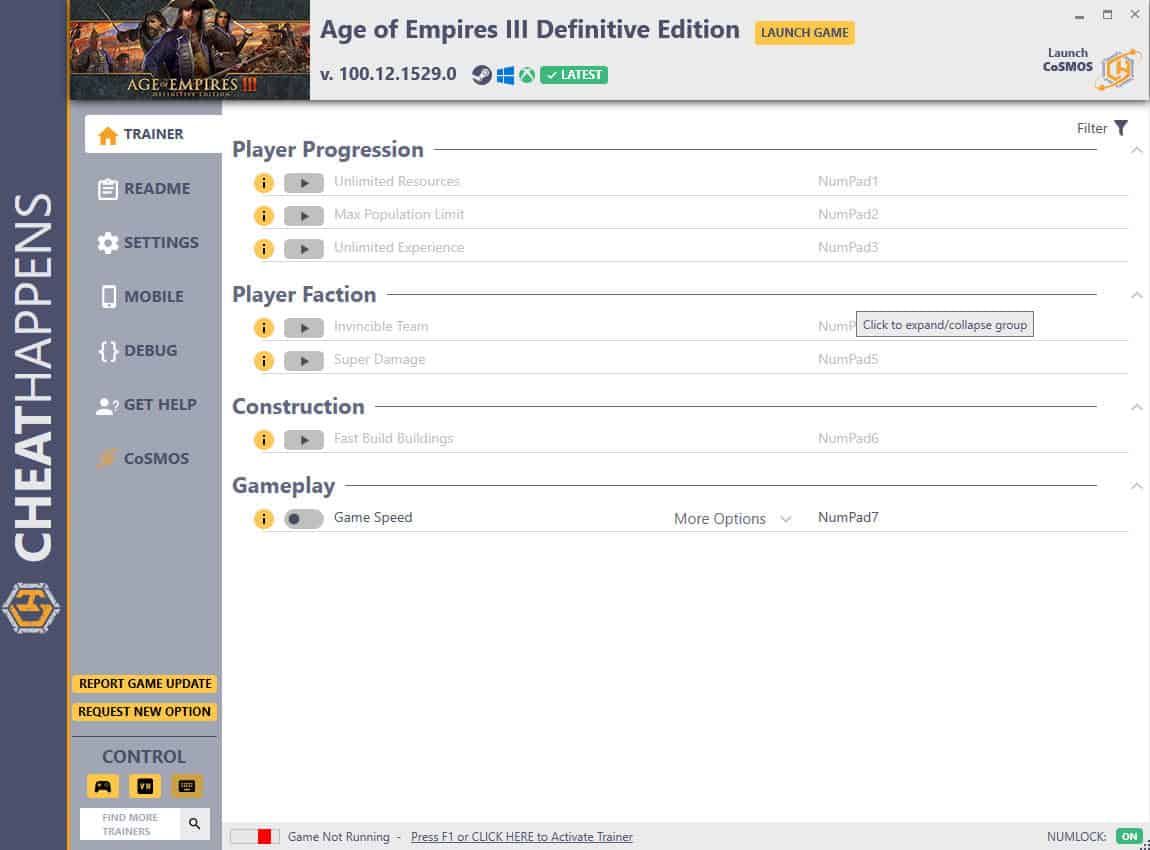The height and width of the screenshot is (850, 1150).
Task: Click the LAUNCH GAME button
Action: (805, 32)
